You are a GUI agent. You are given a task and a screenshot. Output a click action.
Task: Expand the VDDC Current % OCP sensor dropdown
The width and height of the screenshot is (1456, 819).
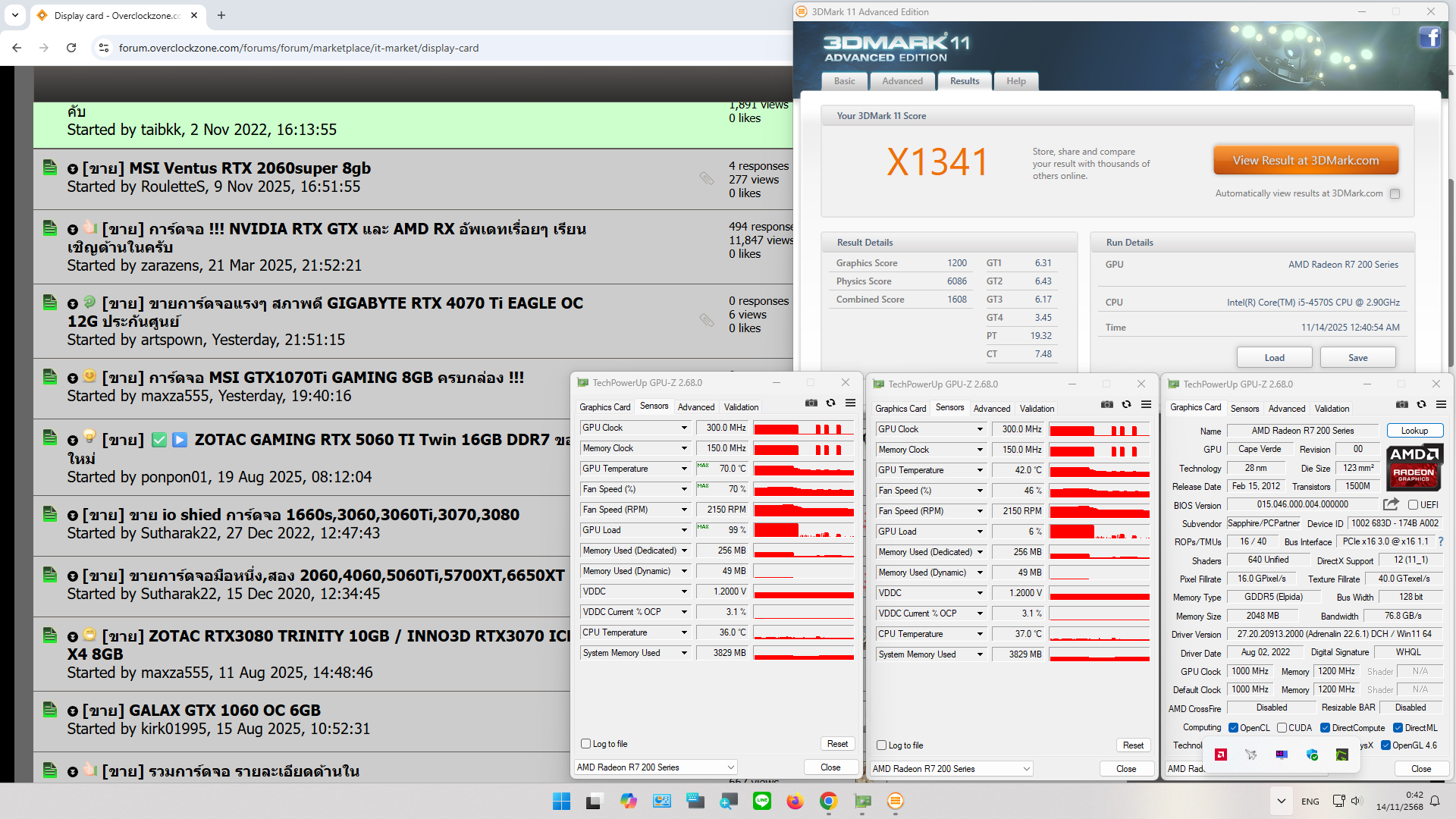point(683,612)
